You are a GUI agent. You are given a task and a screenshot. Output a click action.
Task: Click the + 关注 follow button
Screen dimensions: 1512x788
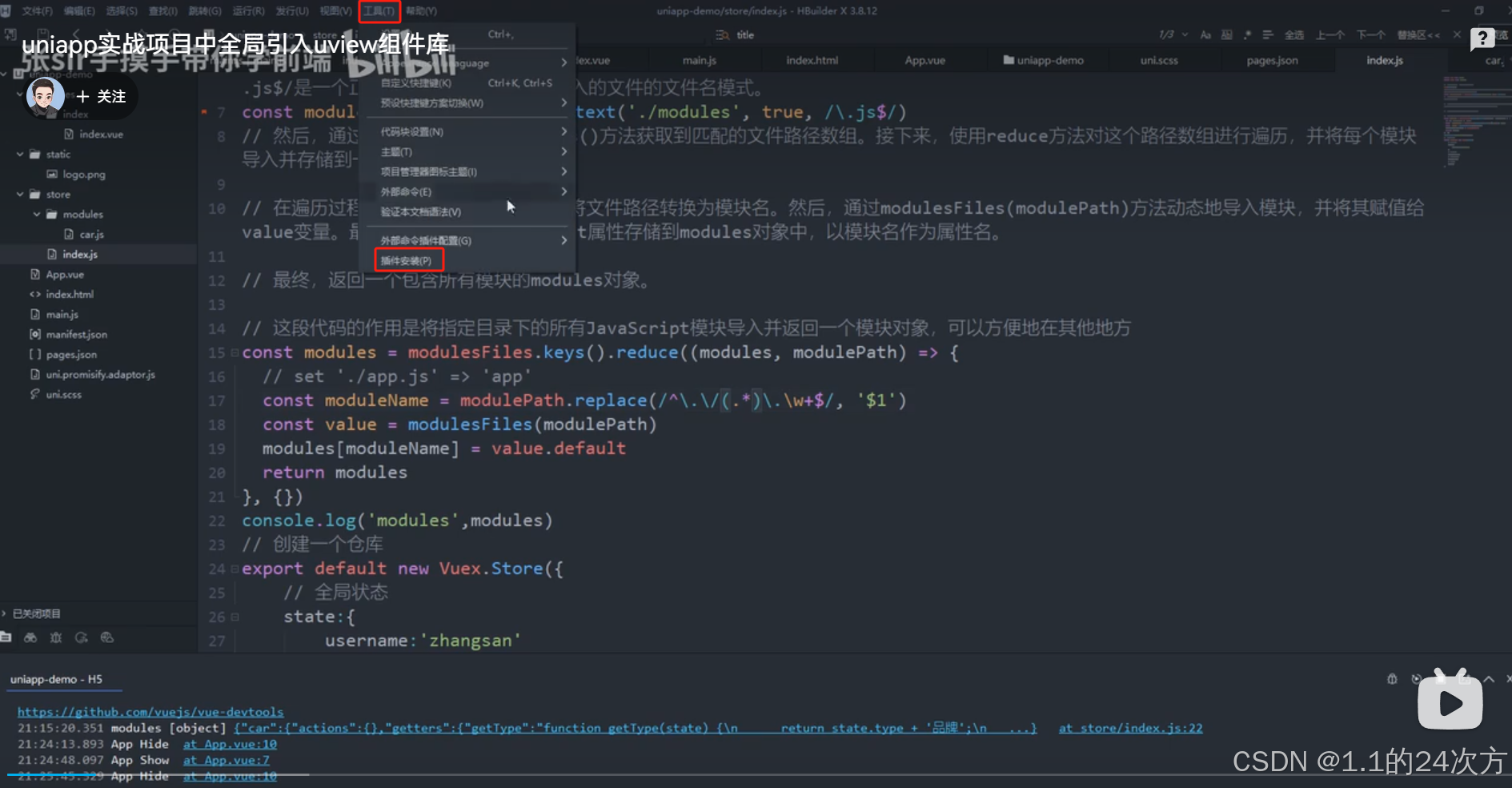(x=101, y=96)
